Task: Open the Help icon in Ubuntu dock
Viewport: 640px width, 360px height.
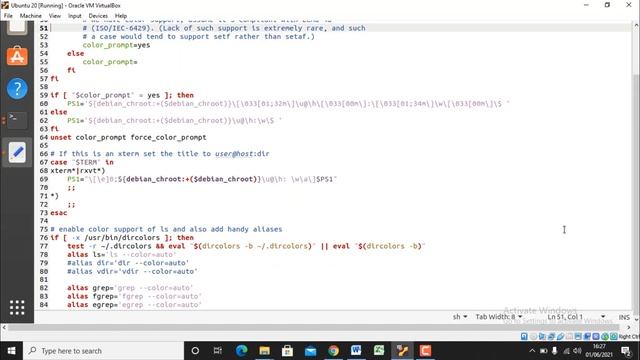Action: [x=17, y=88]
